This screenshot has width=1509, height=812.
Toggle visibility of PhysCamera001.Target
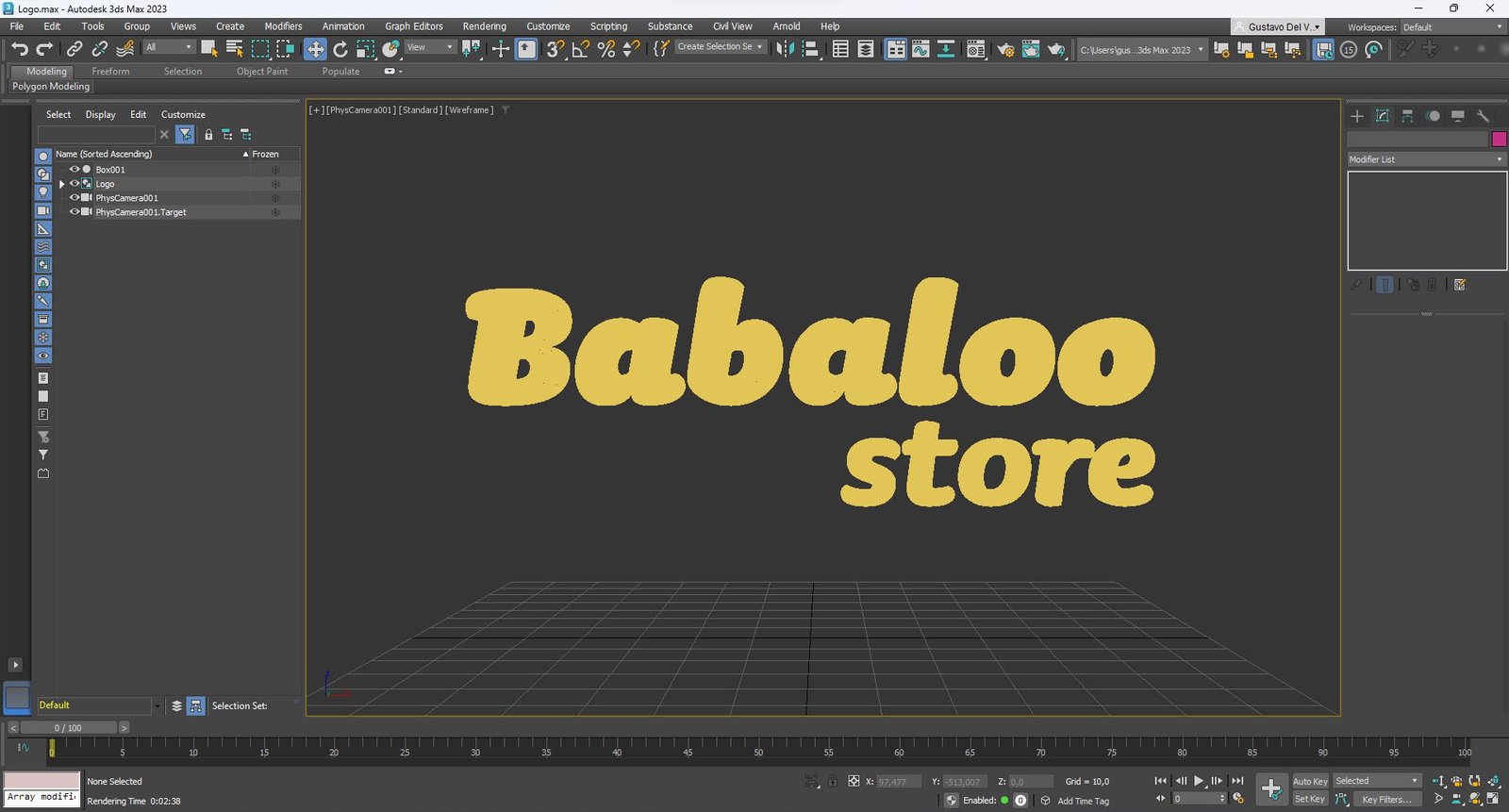pyautogui.click(x=75, y=212)
